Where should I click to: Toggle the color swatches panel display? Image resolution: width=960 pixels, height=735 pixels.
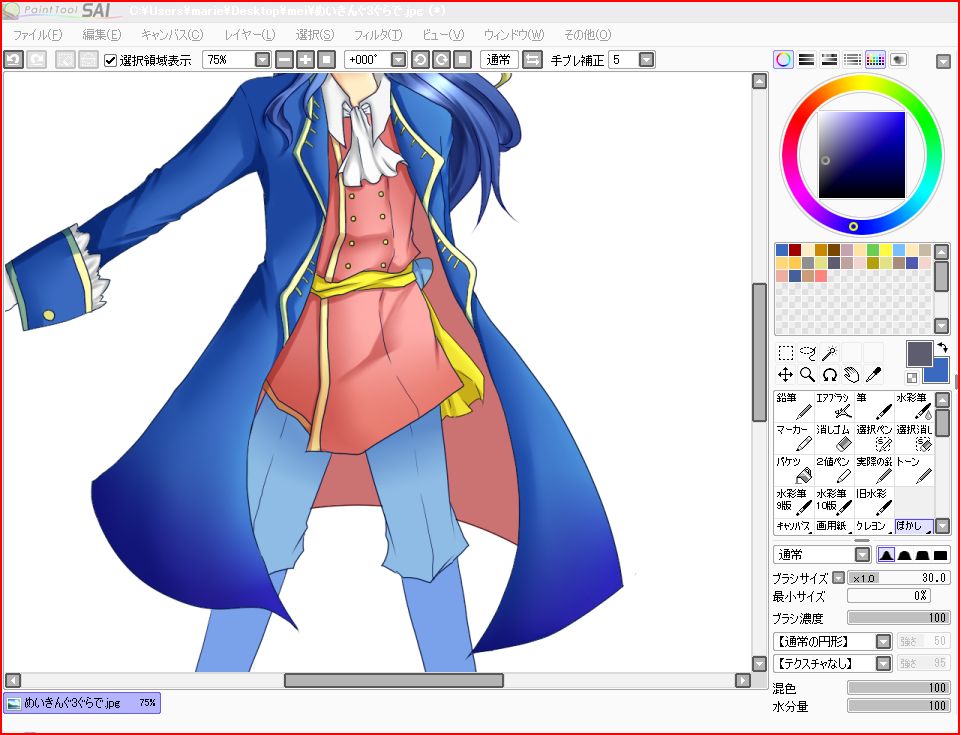(x=875, y=59)
